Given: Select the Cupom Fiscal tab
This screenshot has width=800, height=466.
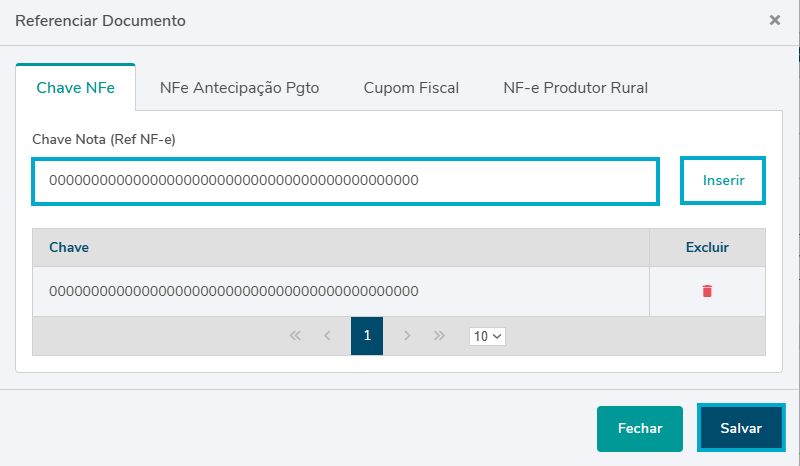Looking at the screenshot, I should (411, 88).
